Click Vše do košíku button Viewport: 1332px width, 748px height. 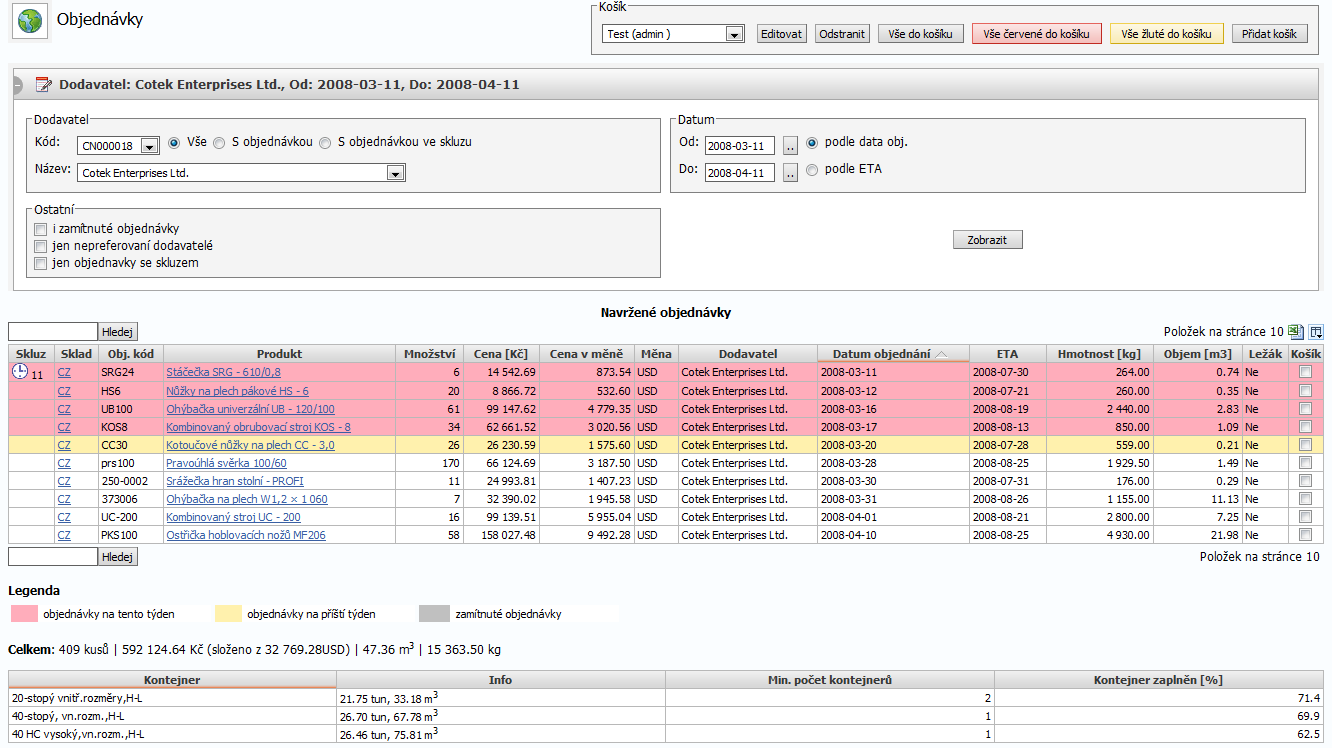coord(921,33)
